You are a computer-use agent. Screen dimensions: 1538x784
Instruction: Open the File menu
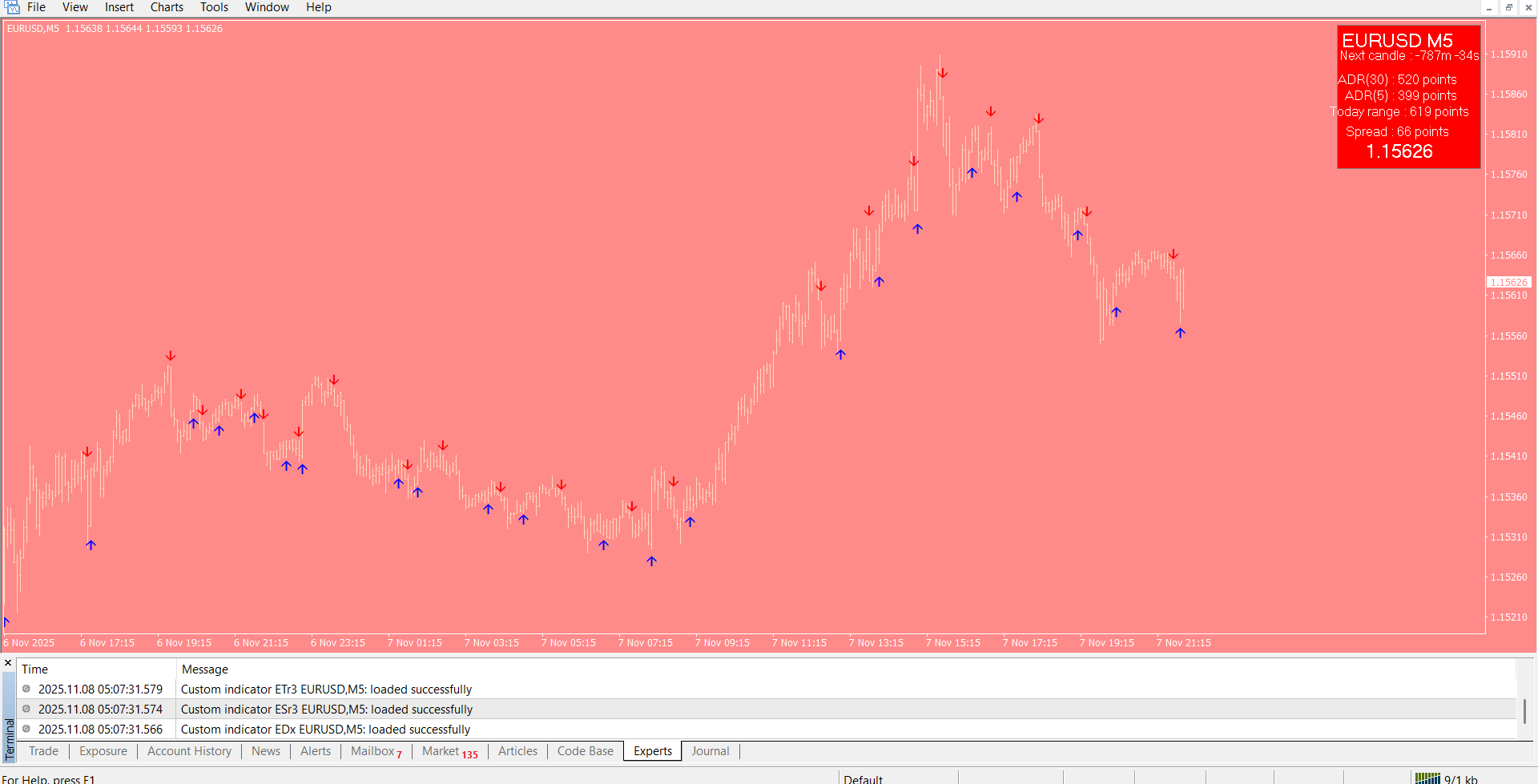pyautogui.click(x=36, y=7)
